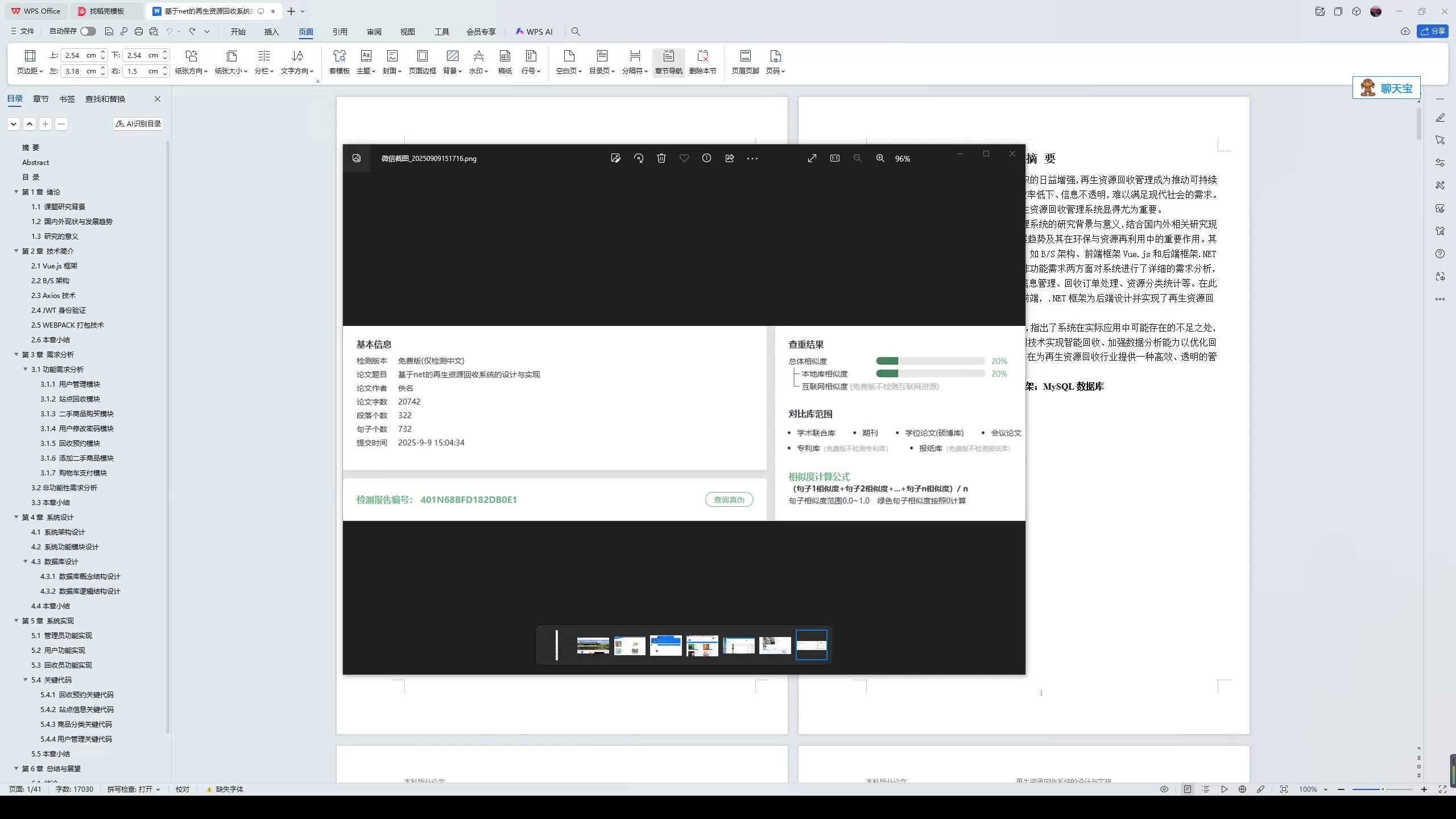The width and height of the screenshot is (1456, 819).
Task: Share the image from the viewer toolbar
Action: [729, 158]
